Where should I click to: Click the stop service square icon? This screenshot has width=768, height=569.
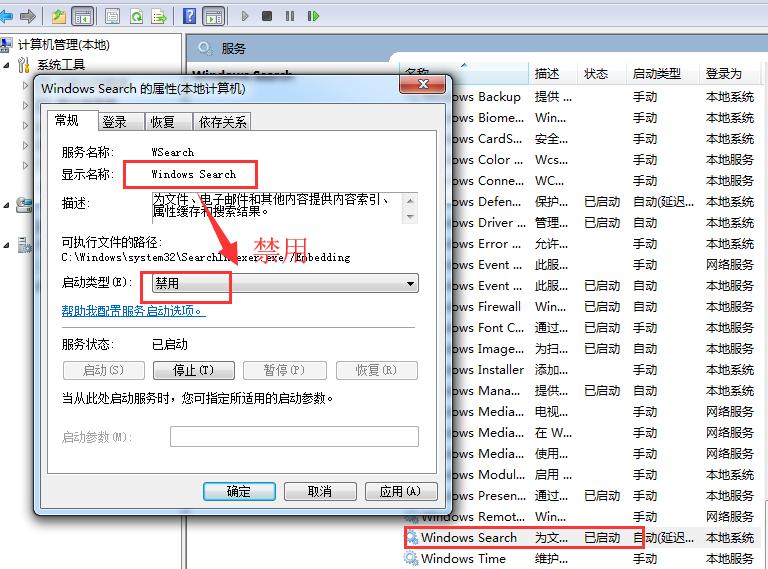(267, 16)
